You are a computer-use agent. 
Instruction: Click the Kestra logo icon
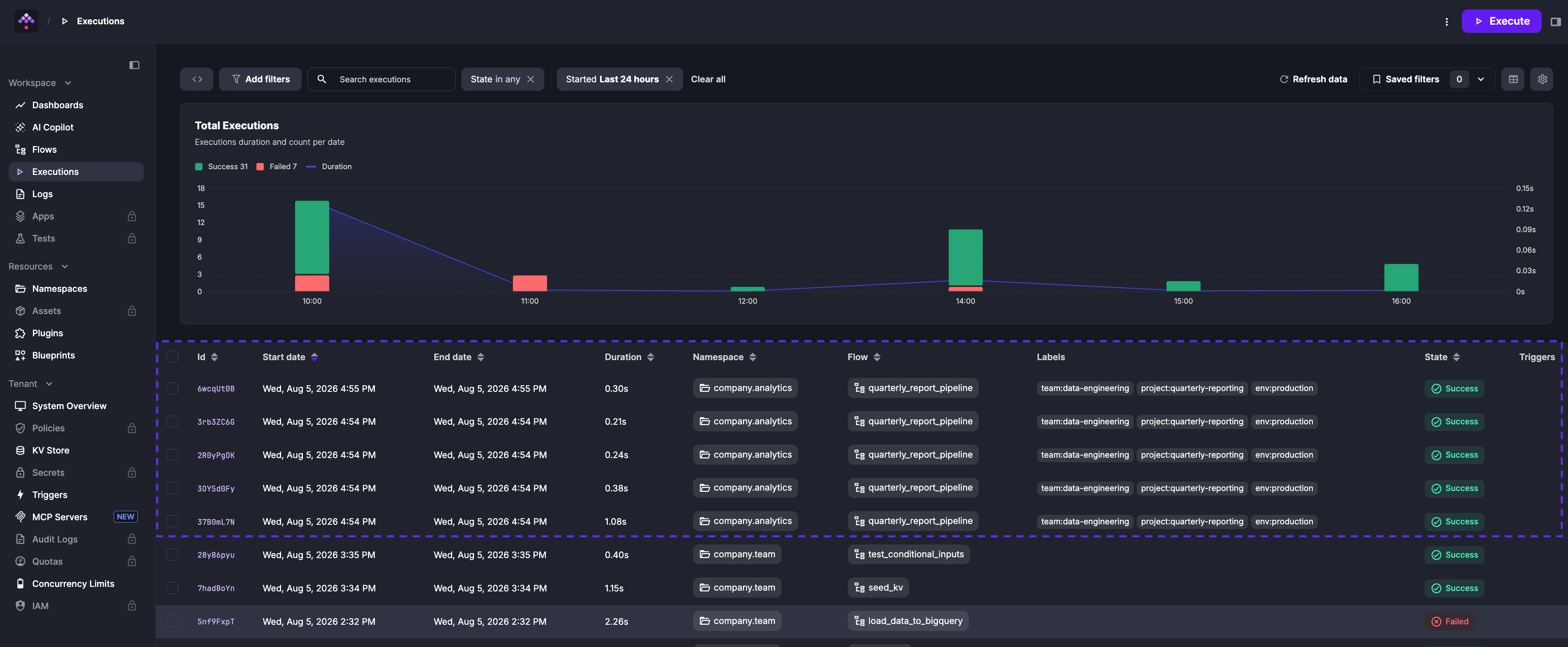(26, 21)
